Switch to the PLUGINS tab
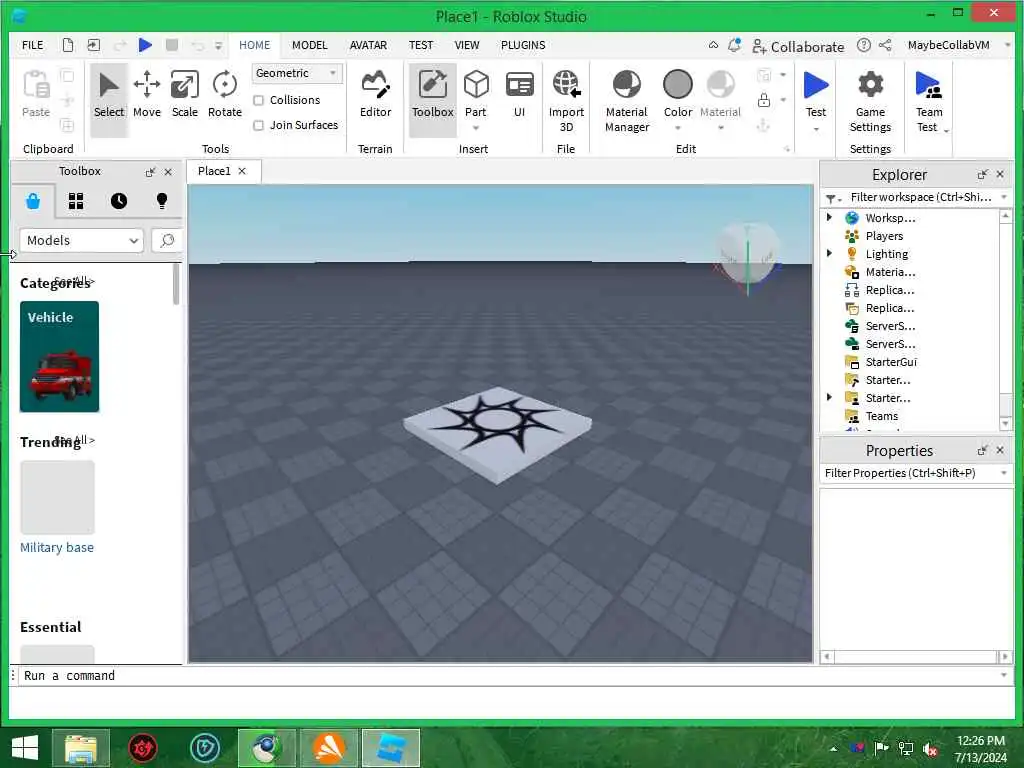1024x768 pixels. (523, 45)
